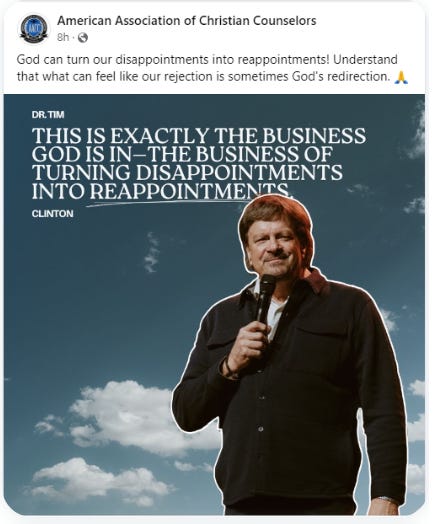Click the DR. TIM label on image
Image resolution: width=434 pixels, height=524 pixels.
[x=48, y=115]
